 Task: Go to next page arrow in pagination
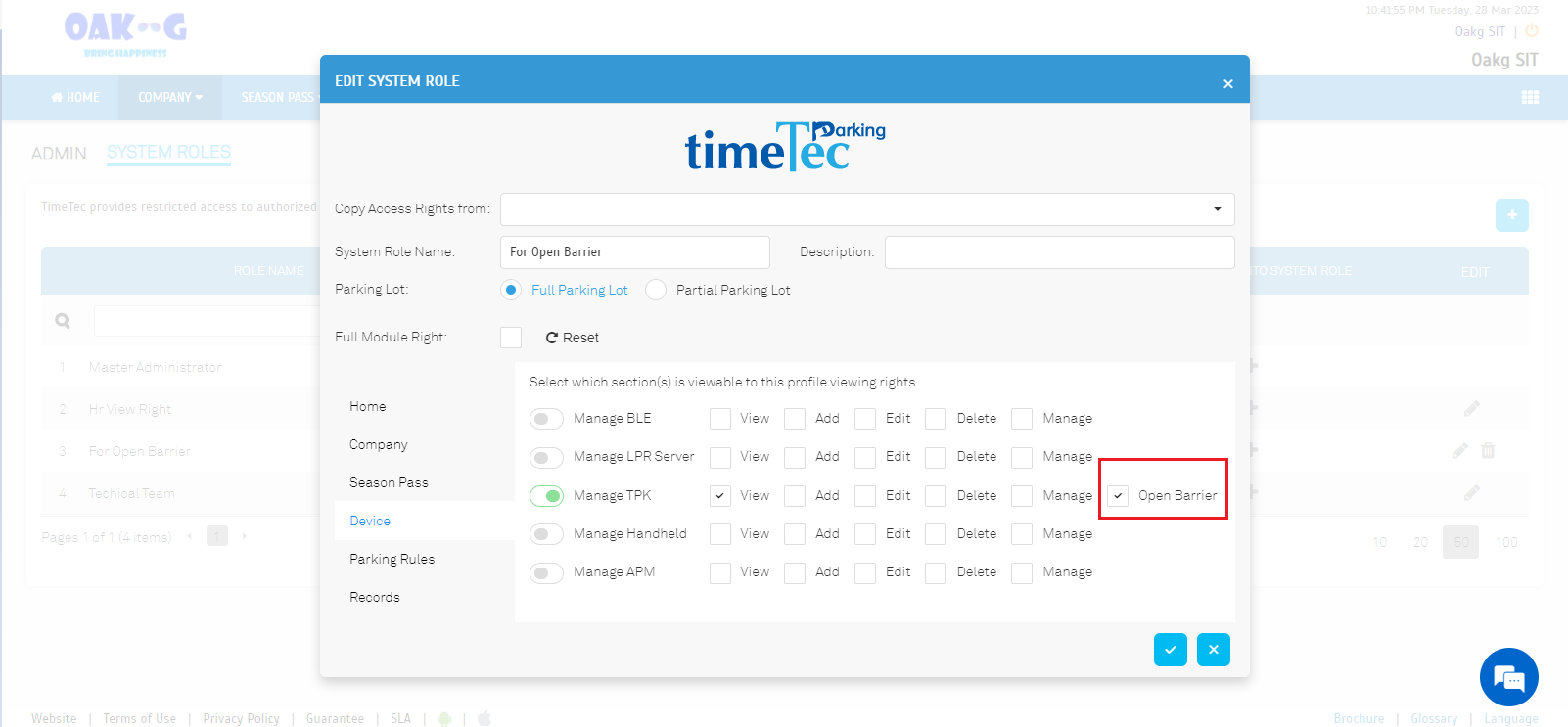244,536
